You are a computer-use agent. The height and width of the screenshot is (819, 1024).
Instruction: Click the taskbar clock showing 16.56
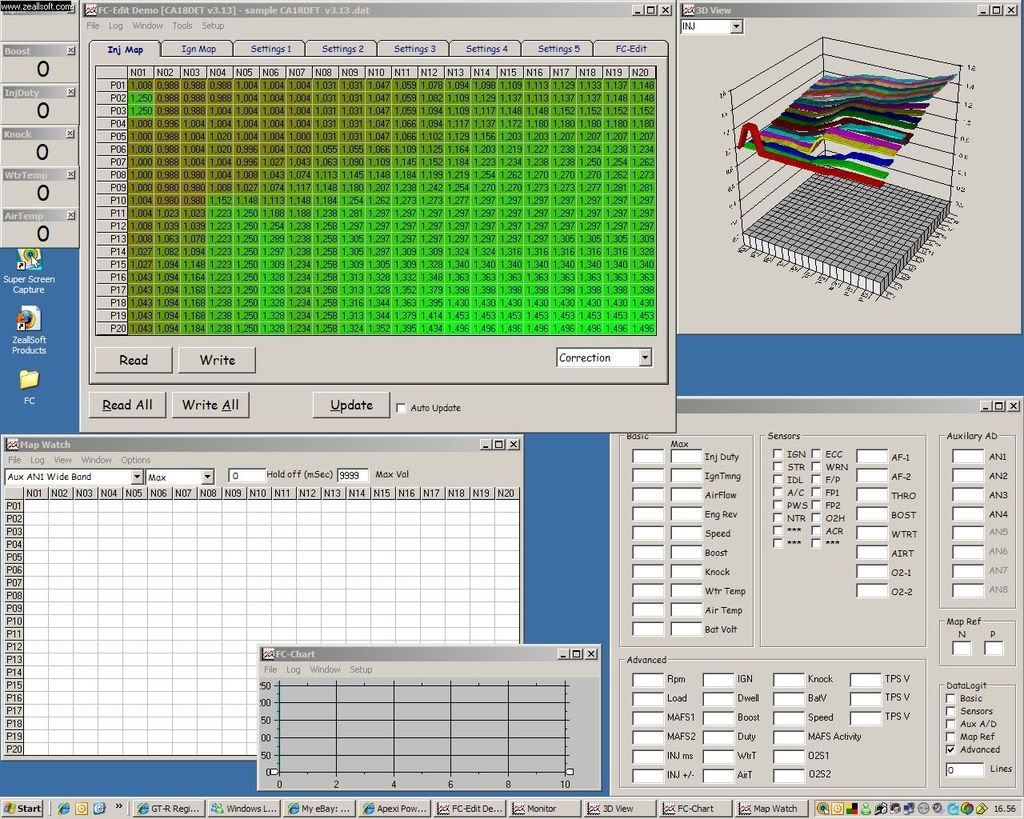point(1004,809)
